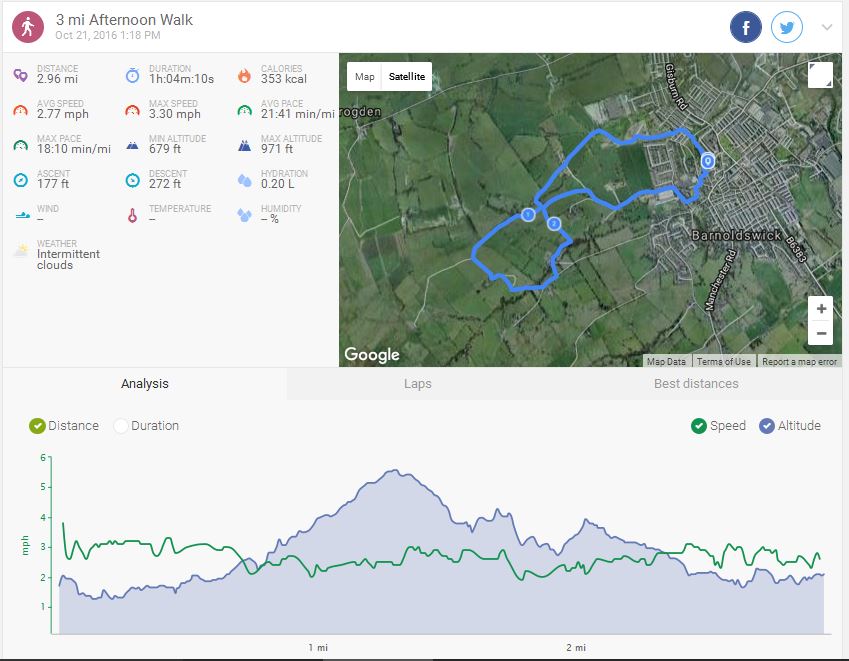Click the pink walking activity icon

click(28, 27)
